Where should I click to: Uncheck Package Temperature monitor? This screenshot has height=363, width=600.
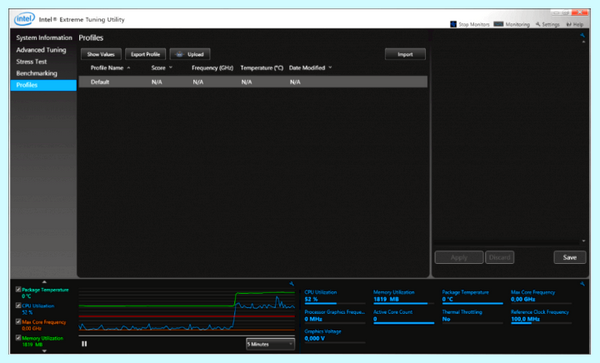click(18, 290)
